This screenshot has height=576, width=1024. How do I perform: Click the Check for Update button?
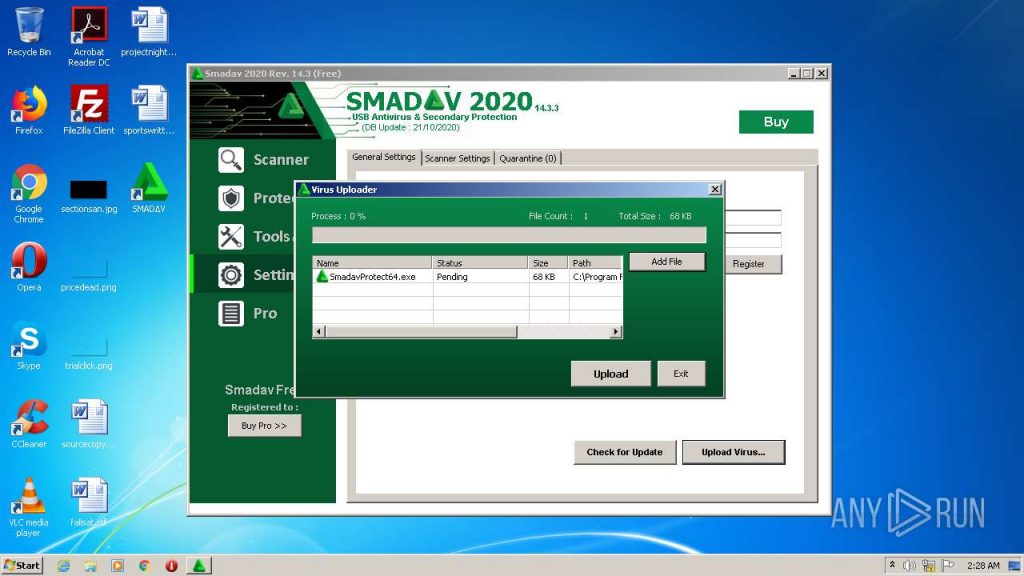tap(624, 452)
